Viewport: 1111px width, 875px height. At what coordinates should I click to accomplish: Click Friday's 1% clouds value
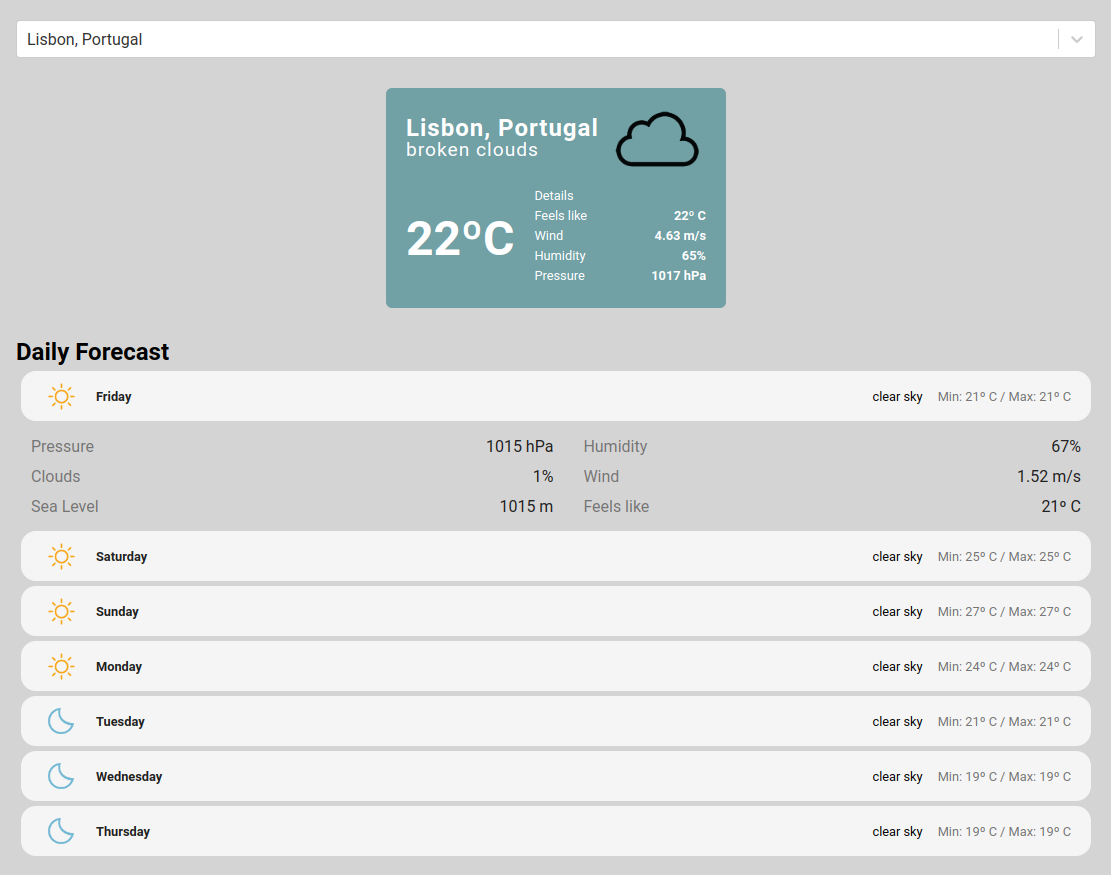[543, 476]
